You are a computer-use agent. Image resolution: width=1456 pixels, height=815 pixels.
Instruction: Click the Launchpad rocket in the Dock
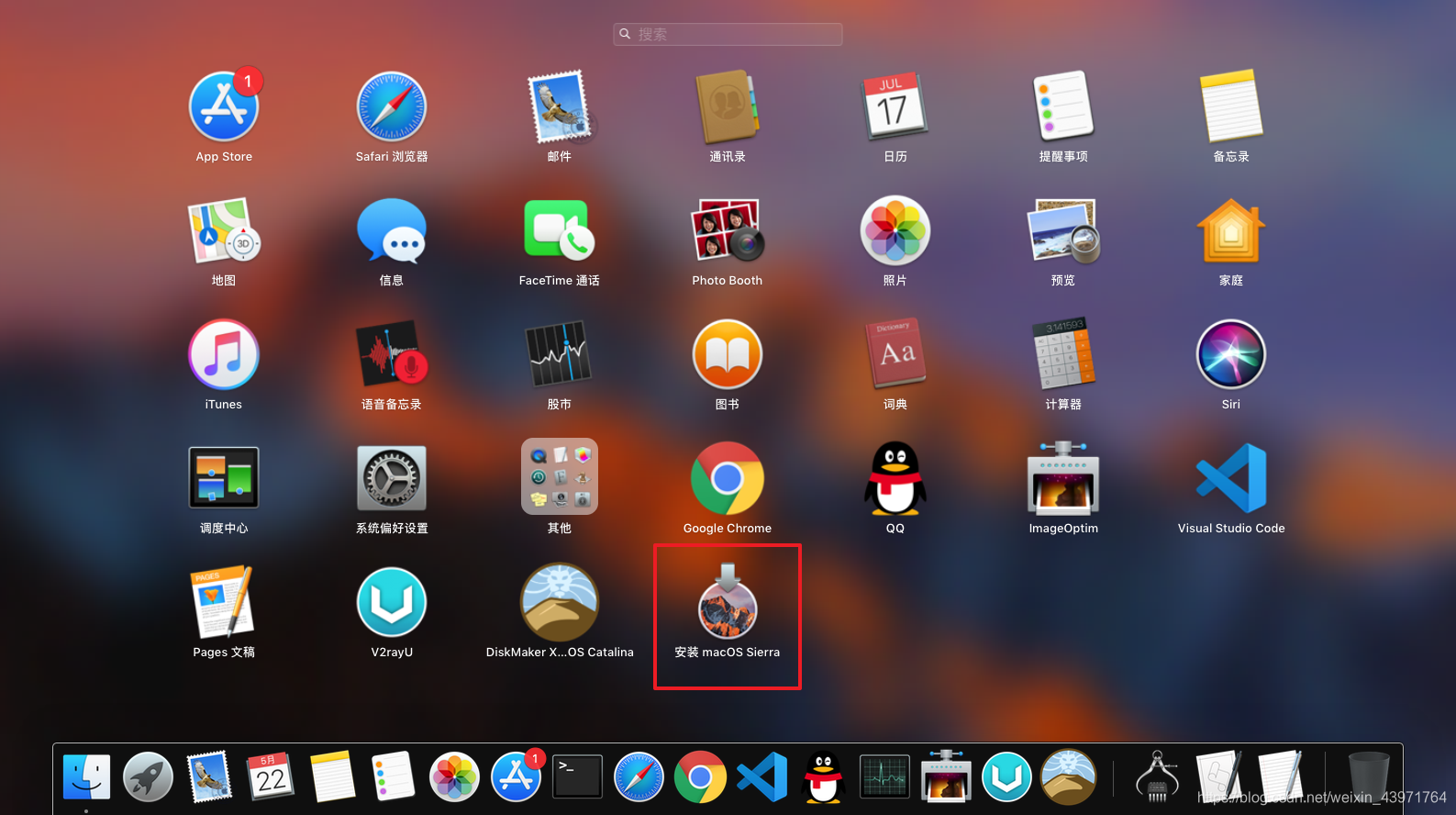coord(148,777)
